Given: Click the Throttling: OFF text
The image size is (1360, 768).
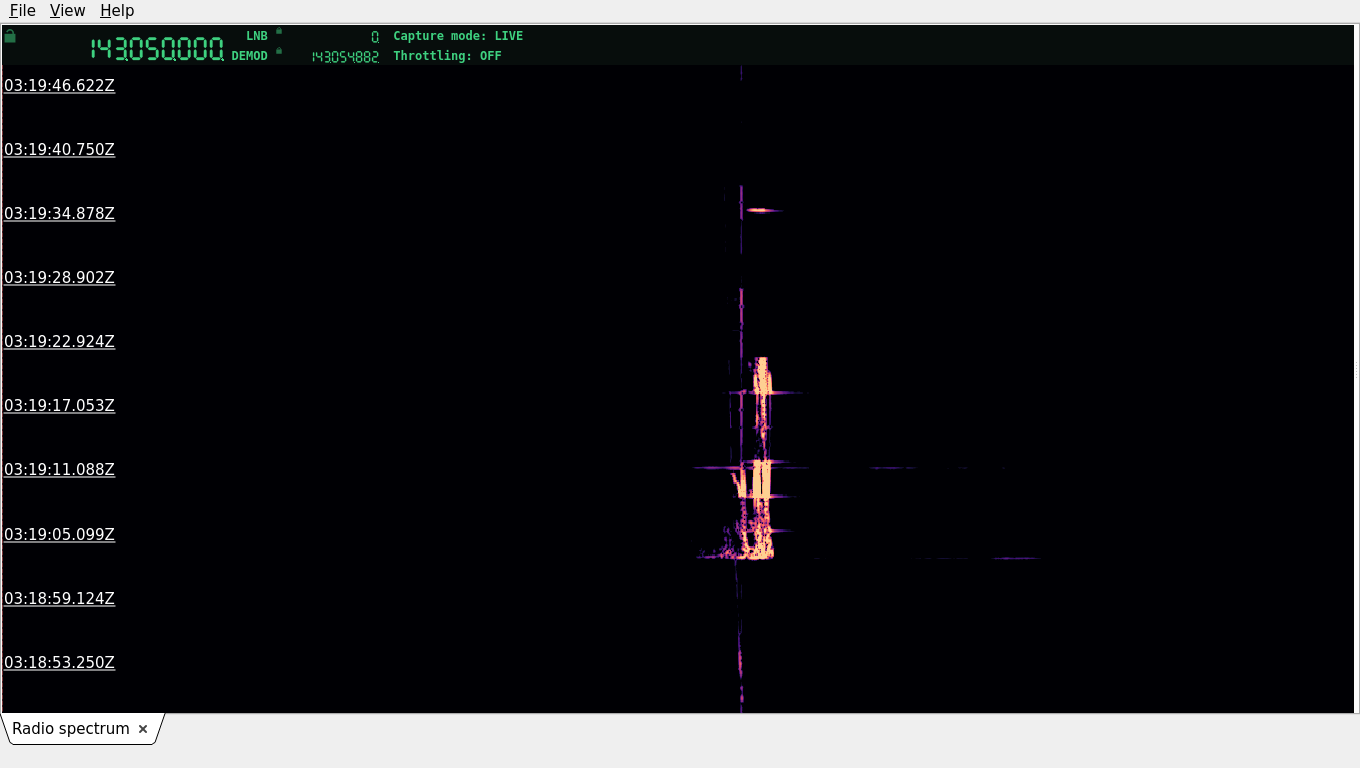Looking at the screenshot, I should tap(447, 56).
